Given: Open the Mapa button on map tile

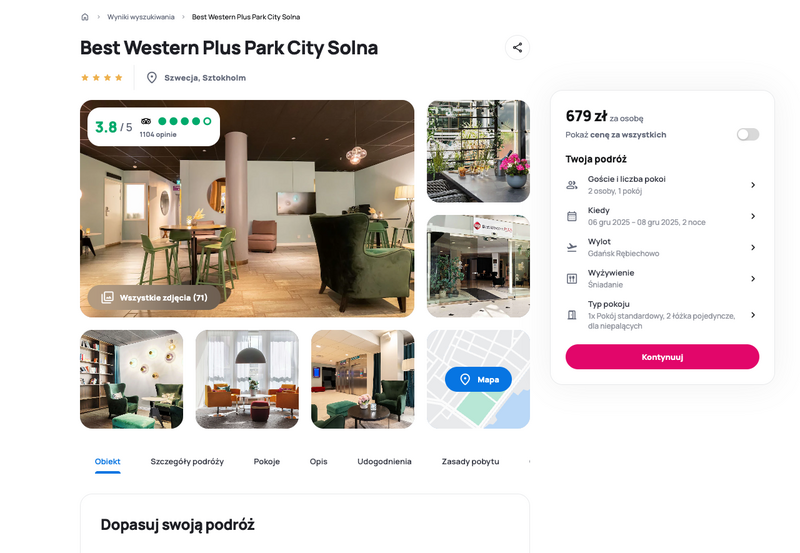Looking at the screenshot, I should 478,379.
